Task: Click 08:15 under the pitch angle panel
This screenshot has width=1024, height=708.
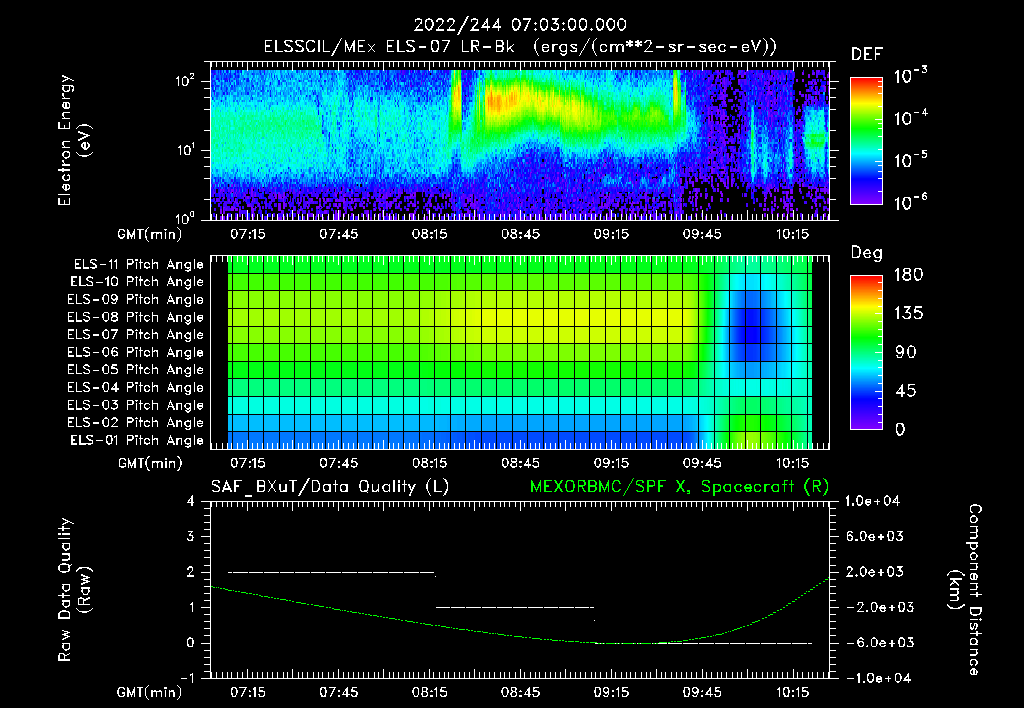Action: (x=429, y=463)
